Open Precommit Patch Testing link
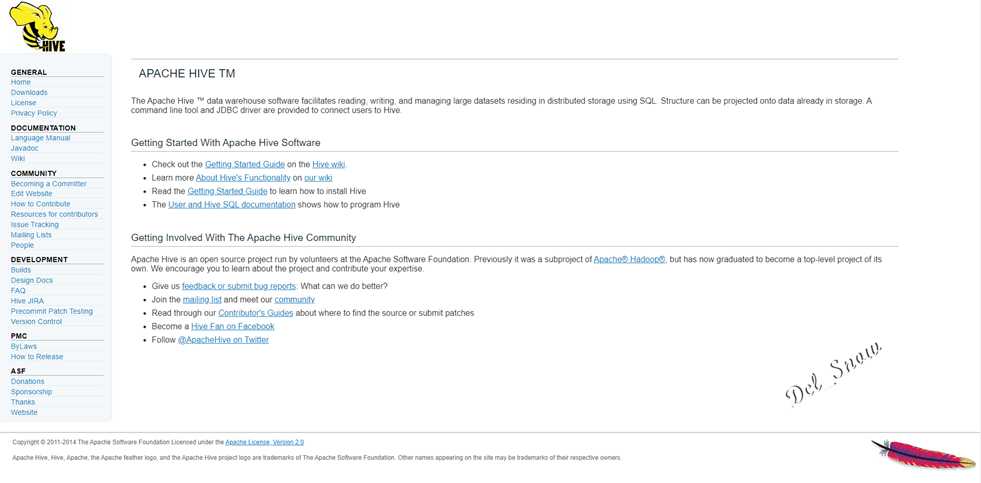The width and height of the screenshot is (981, 483). point(51,312)
